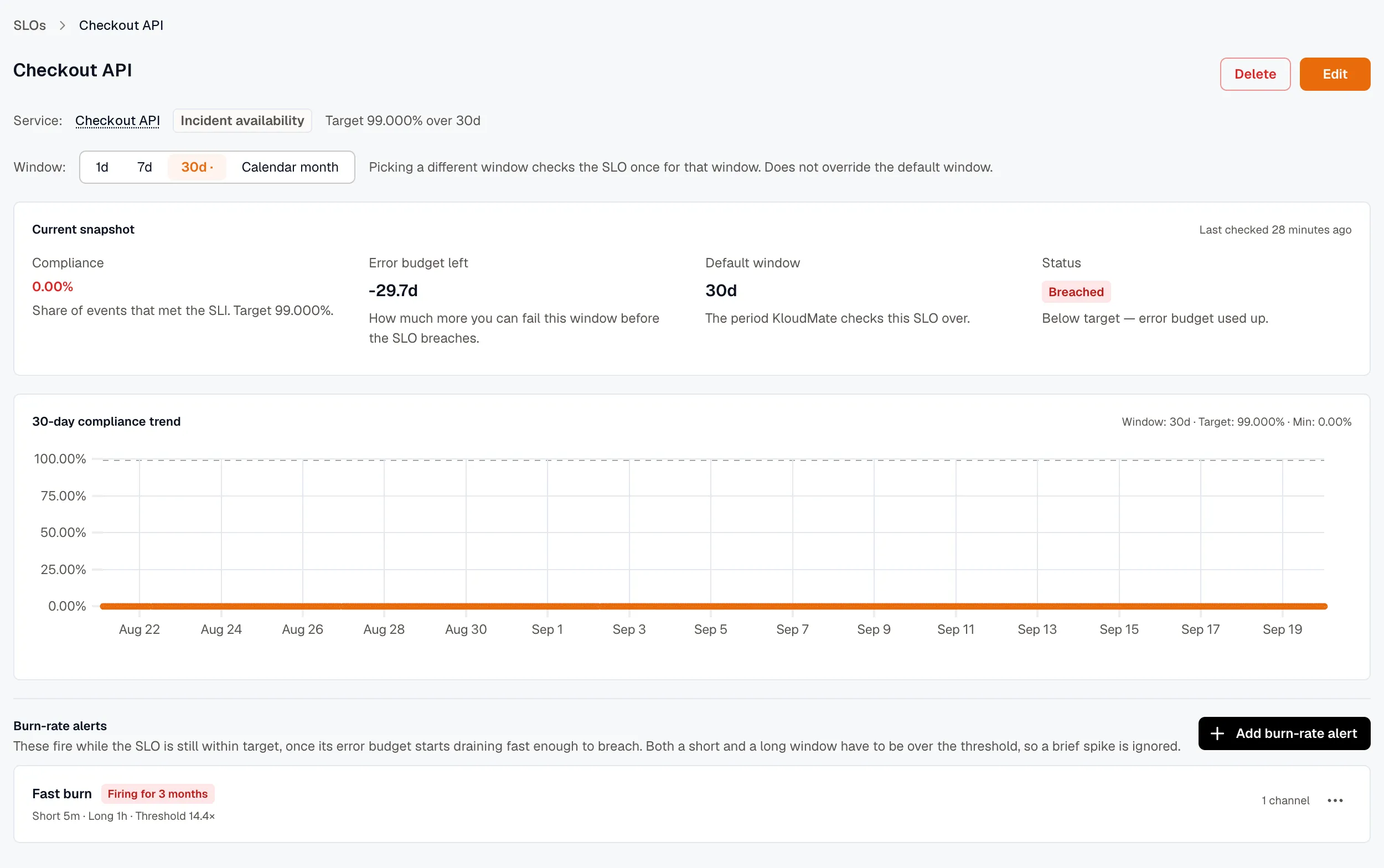Screen dimensions: 1384x868
Task: Add a new burn-rate alert
Action: click(1284, 733)
